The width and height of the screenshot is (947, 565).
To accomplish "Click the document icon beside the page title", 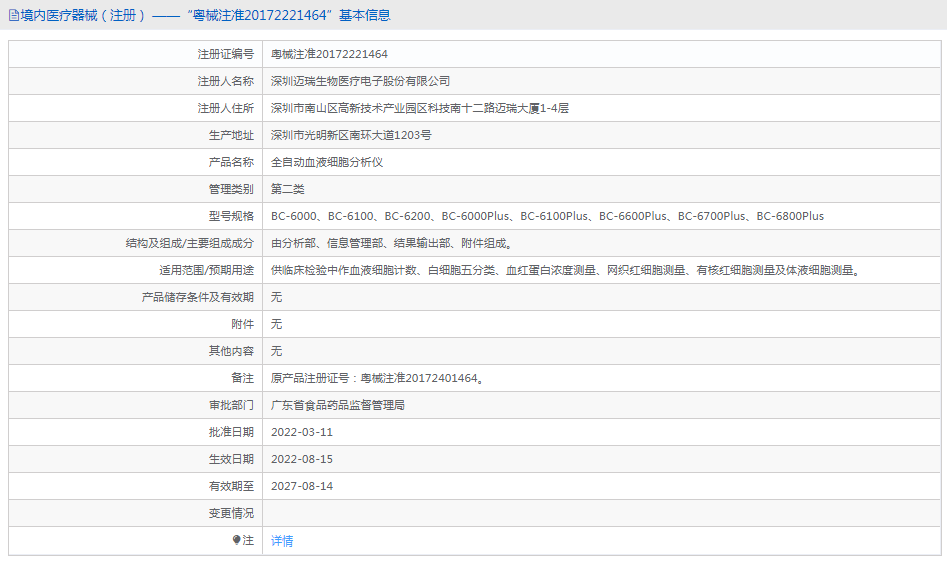I will (x=13, y=15).
